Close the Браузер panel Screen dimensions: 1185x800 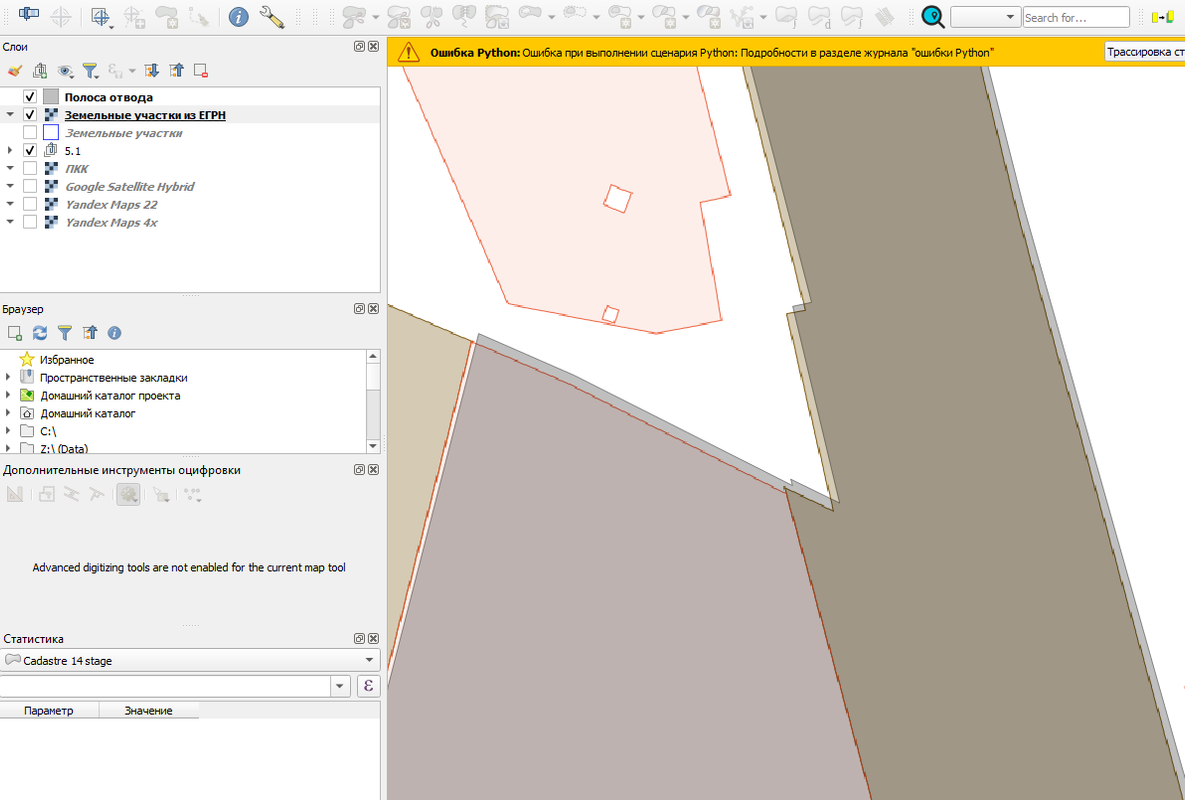click(x=373, y=309)
